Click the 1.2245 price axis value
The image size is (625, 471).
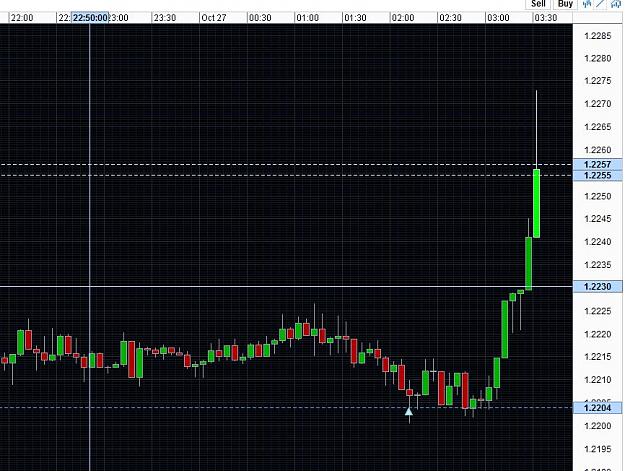[597, 219]
